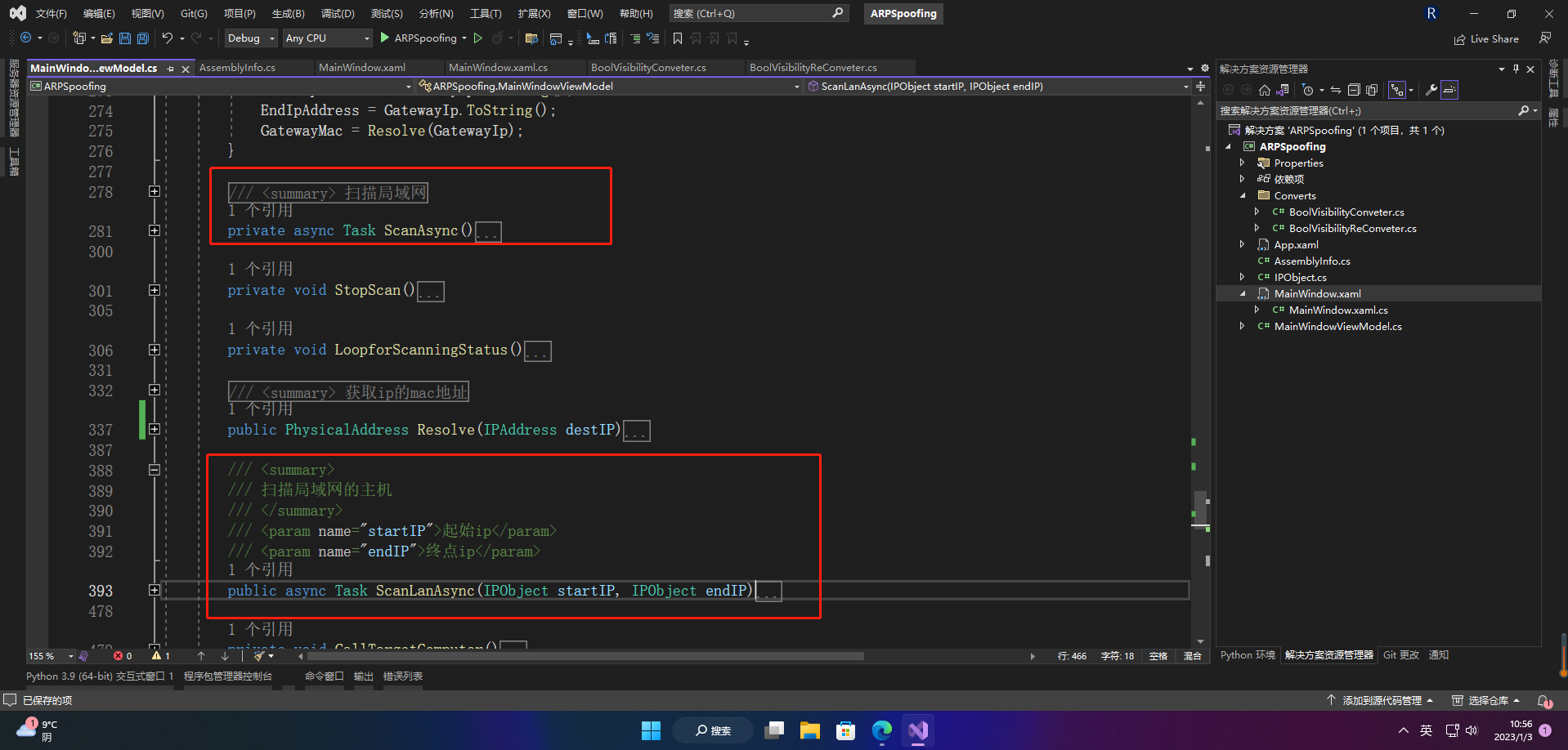This screenshot has height=750, width=1568.
Task: Click the error count indicator showing 0
Action: click(123, 655)
